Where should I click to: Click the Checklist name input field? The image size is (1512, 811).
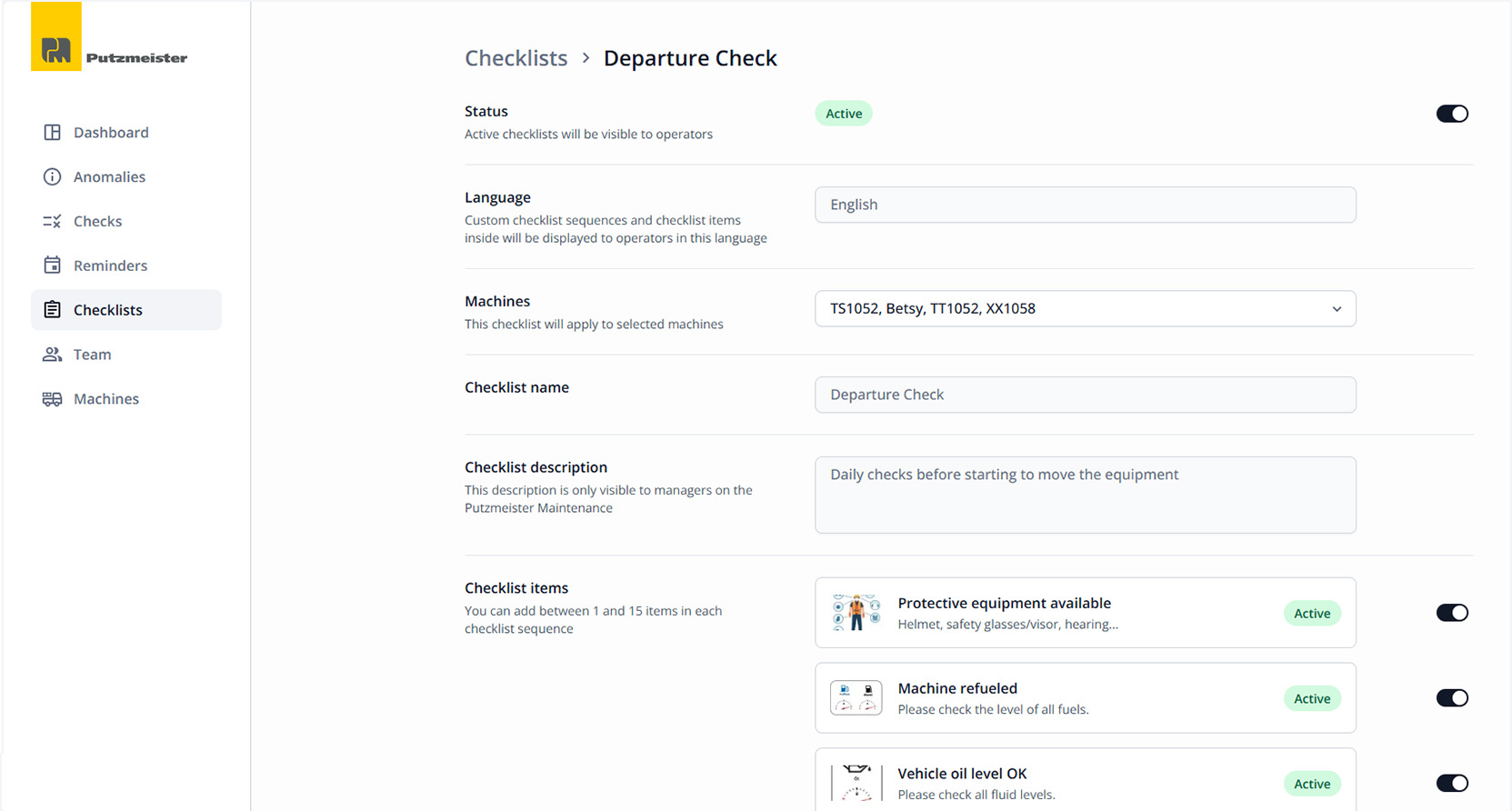(1085, 395)
